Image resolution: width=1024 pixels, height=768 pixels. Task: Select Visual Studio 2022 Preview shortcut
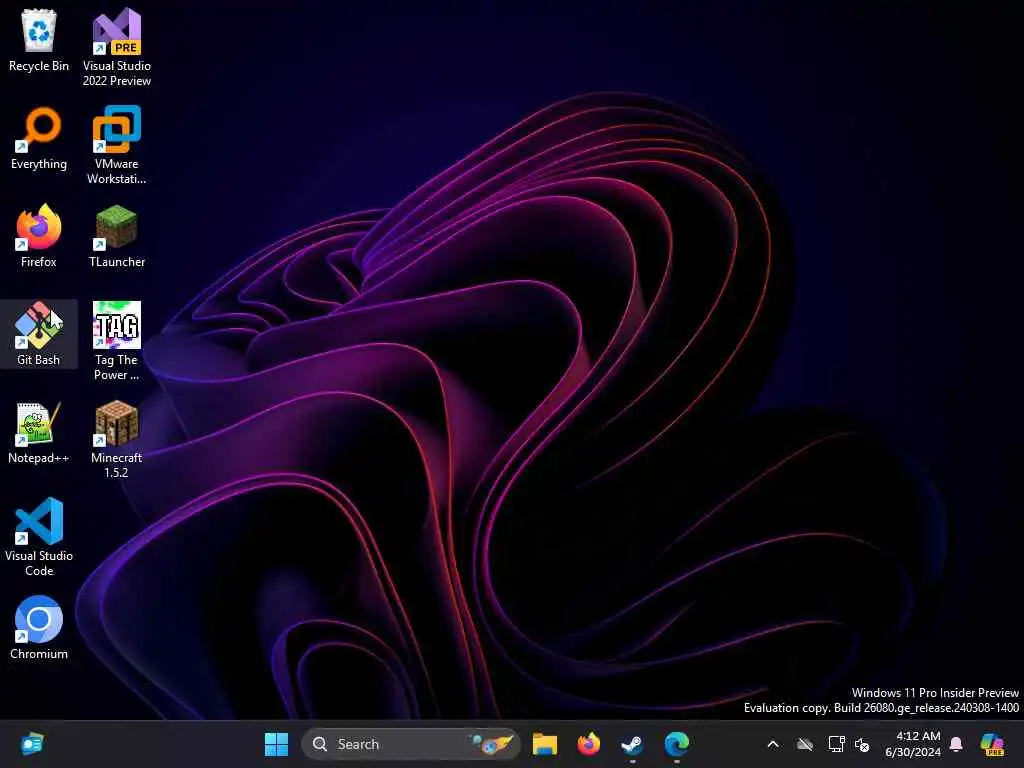116,47
